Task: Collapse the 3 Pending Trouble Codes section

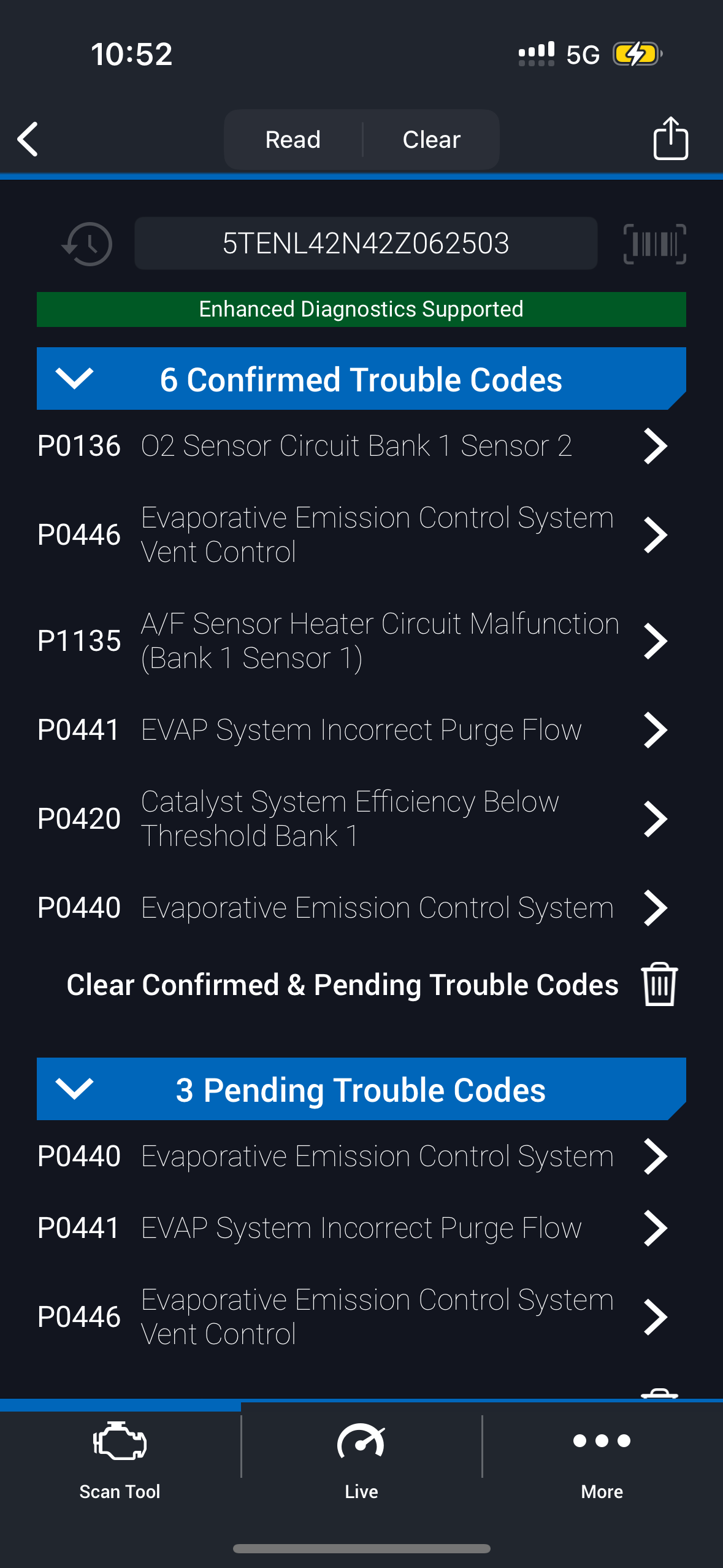Action: click(x=74, y=1089)
